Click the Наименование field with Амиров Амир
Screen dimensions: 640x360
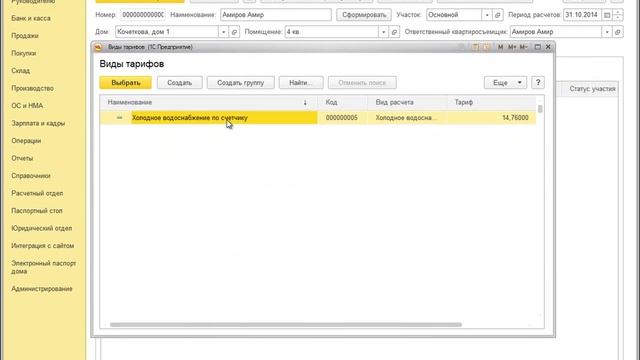(x=276, y=15)
